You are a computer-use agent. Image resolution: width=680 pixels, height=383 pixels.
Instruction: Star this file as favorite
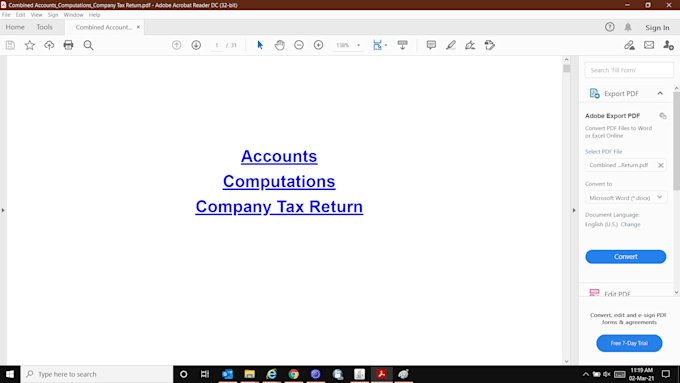(29, 45)
